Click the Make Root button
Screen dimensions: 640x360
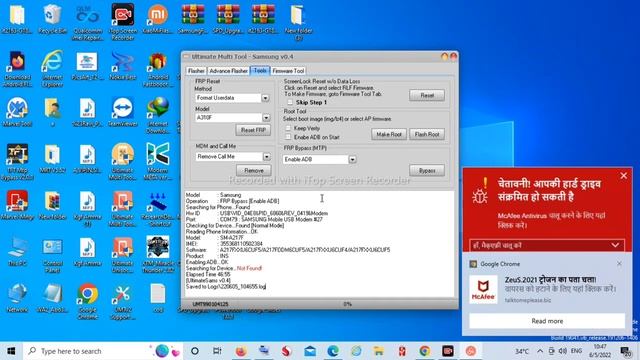point(389,134)
